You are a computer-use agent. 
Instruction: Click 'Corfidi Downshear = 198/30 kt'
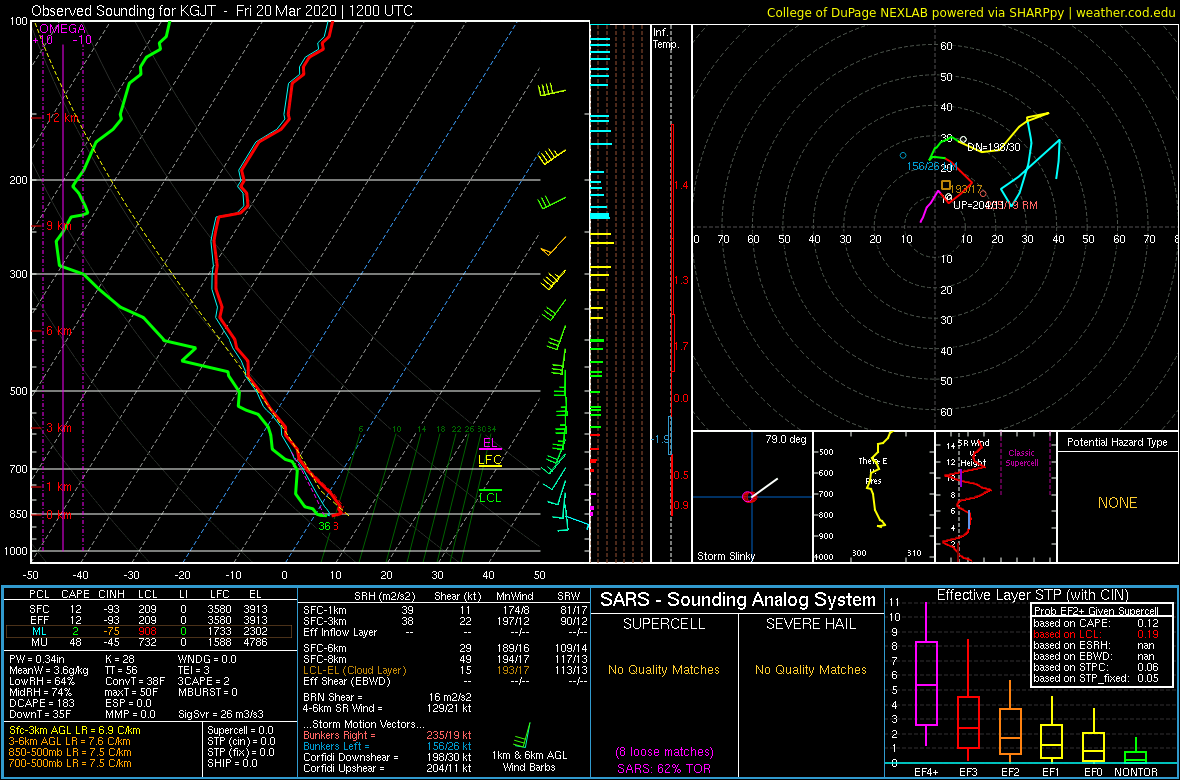[x=387, y=757]
